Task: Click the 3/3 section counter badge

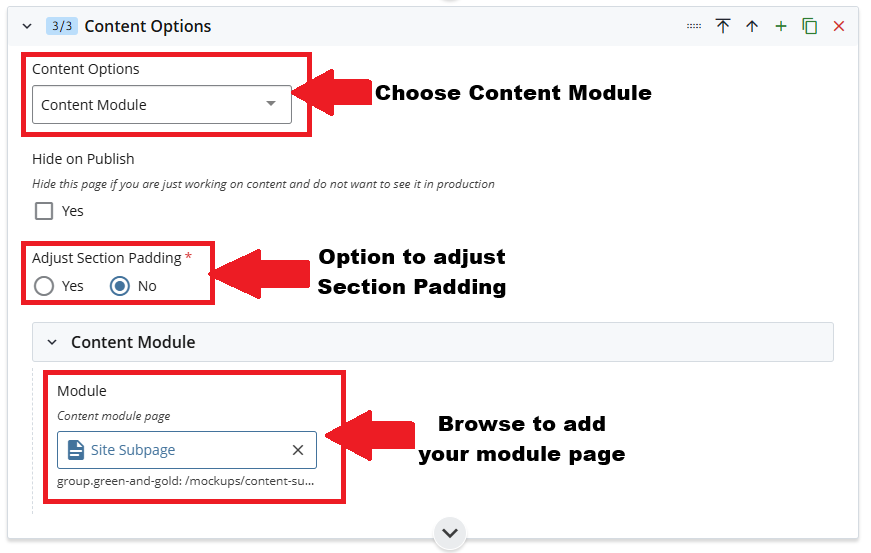Action: (x=62, y=26)
